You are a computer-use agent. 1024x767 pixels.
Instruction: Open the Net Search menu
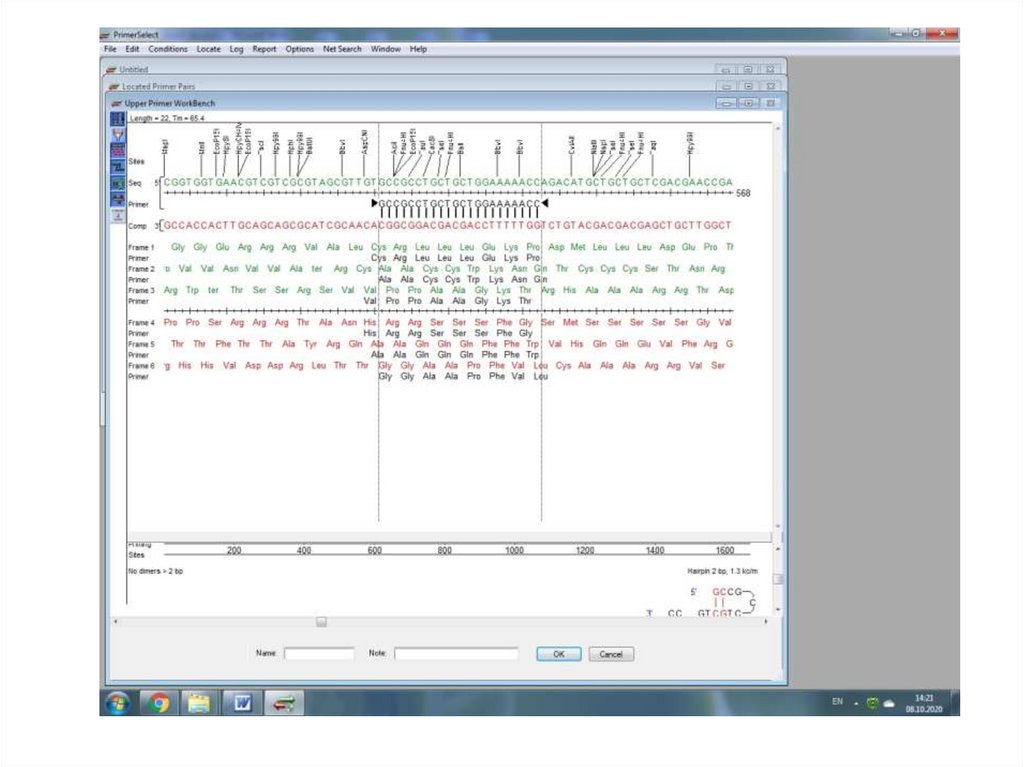[342, 49]
